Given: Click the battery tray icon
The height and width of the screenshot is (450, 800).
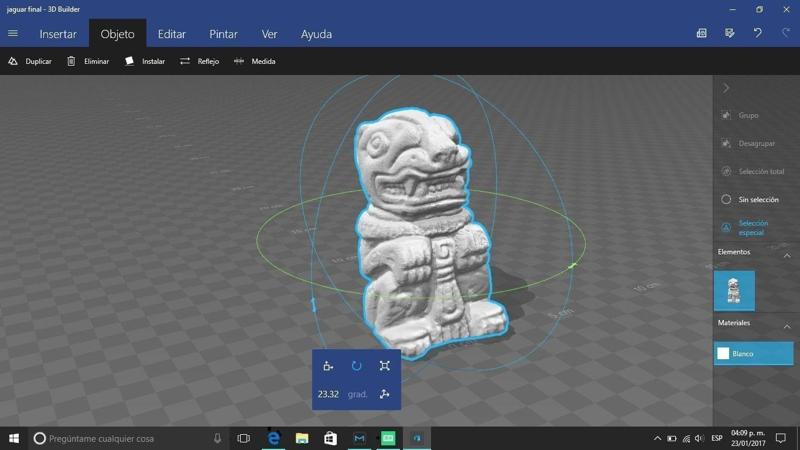Looking at the screenshot, I should pos(672,438).
